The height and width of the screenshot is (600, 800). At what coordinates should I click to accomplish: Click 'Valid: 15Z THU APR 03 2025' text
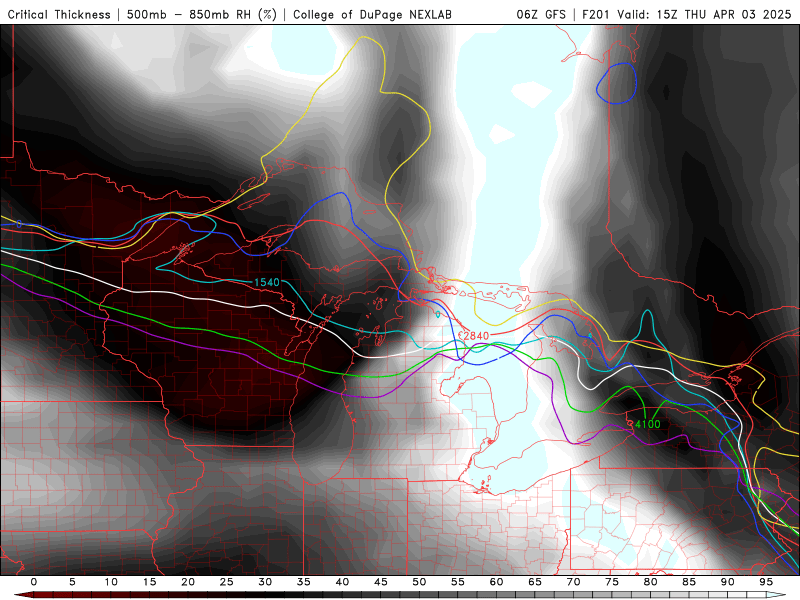pos(704,14)
